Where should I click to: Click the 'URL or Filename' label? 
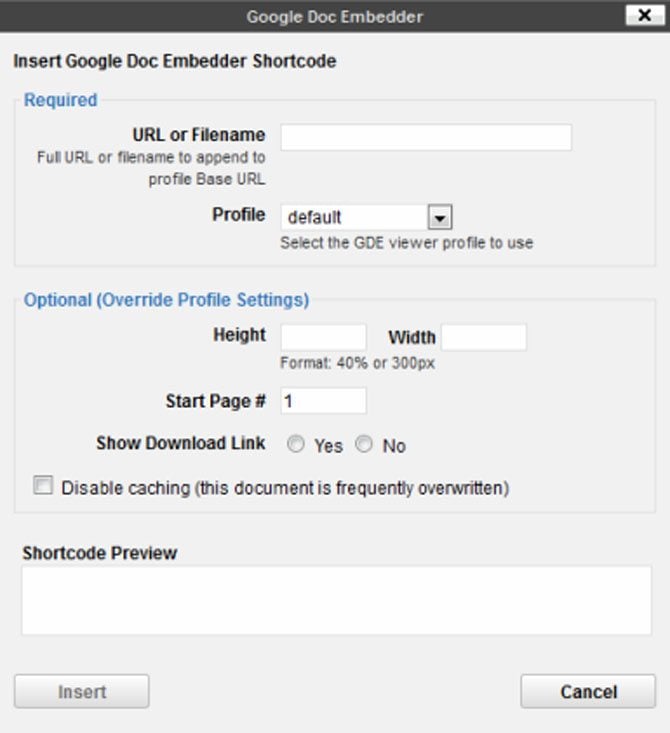(x=198, y=135)
